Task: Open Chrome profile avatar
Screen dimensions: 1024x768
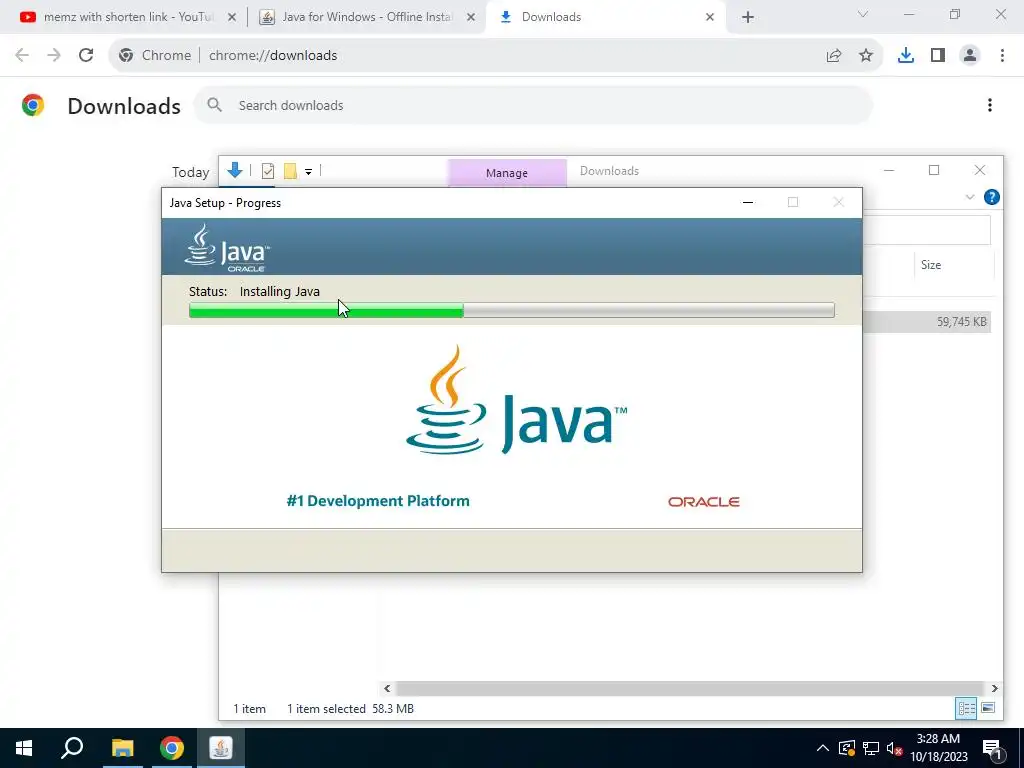Action: point(970,56)
